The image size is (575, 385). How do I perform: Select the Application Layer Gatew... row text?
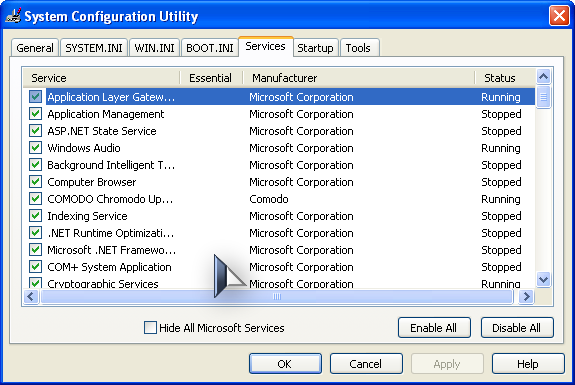point(111,97)
